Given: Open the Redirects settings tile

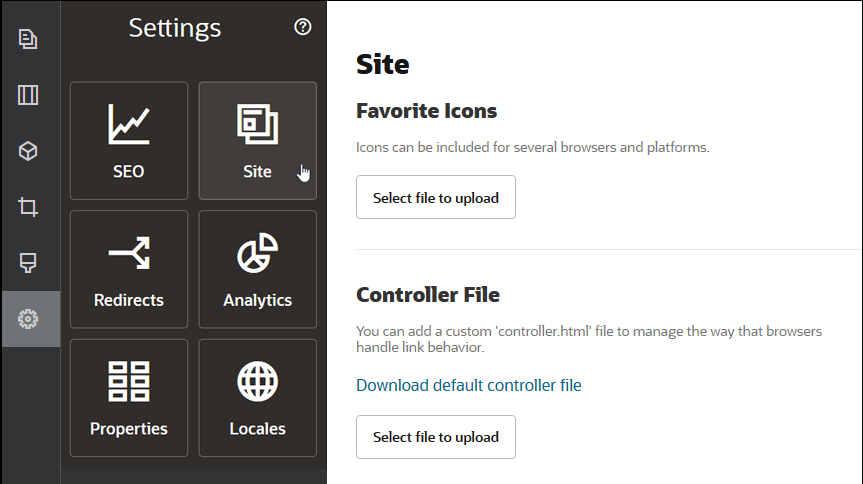Looking at the screenshot, I should coord(129,269).
